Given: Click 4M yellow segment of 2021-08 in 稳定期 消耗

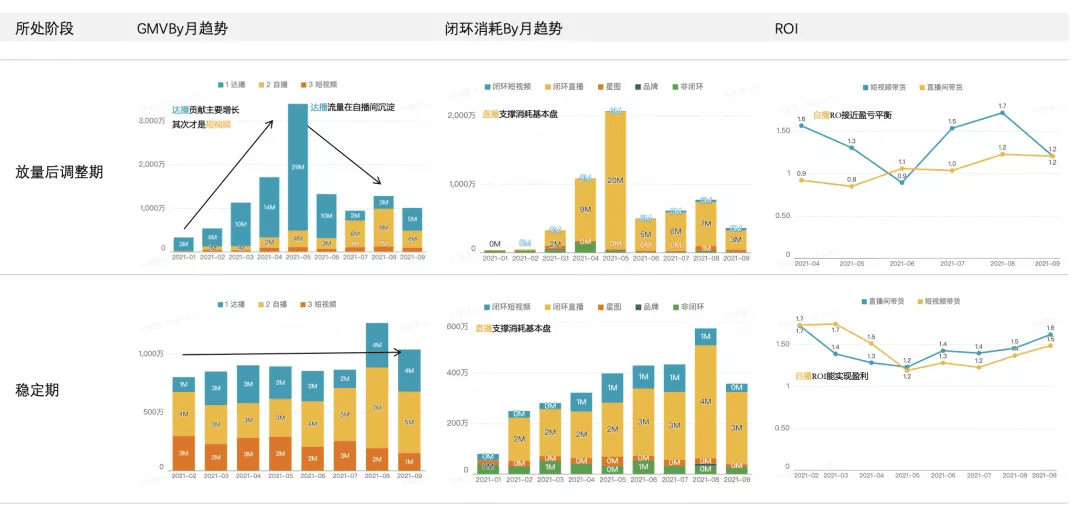Looking at the screenshot, I should (706, 401).
